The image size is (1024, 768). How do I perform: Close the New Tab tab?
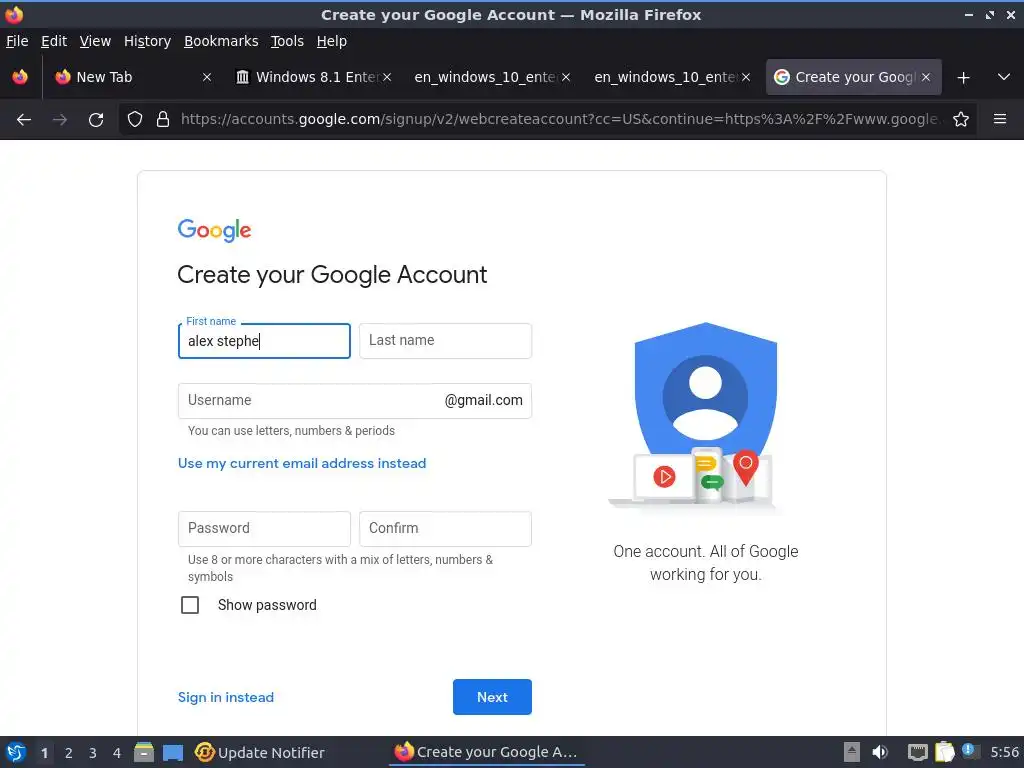click(207, 77)
